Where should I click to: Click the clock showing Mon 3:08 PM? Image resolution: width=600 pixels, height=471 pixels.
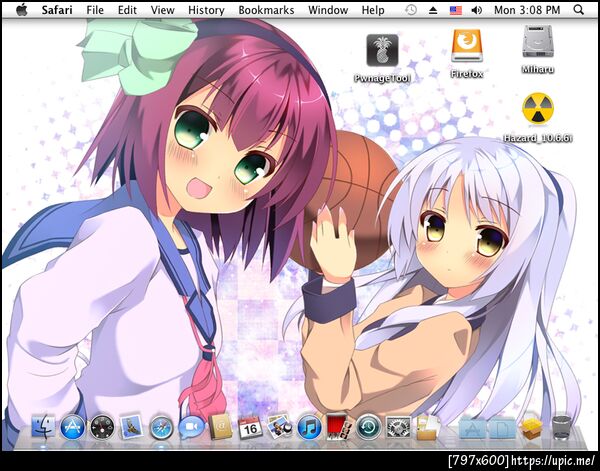tap(527, 10)
